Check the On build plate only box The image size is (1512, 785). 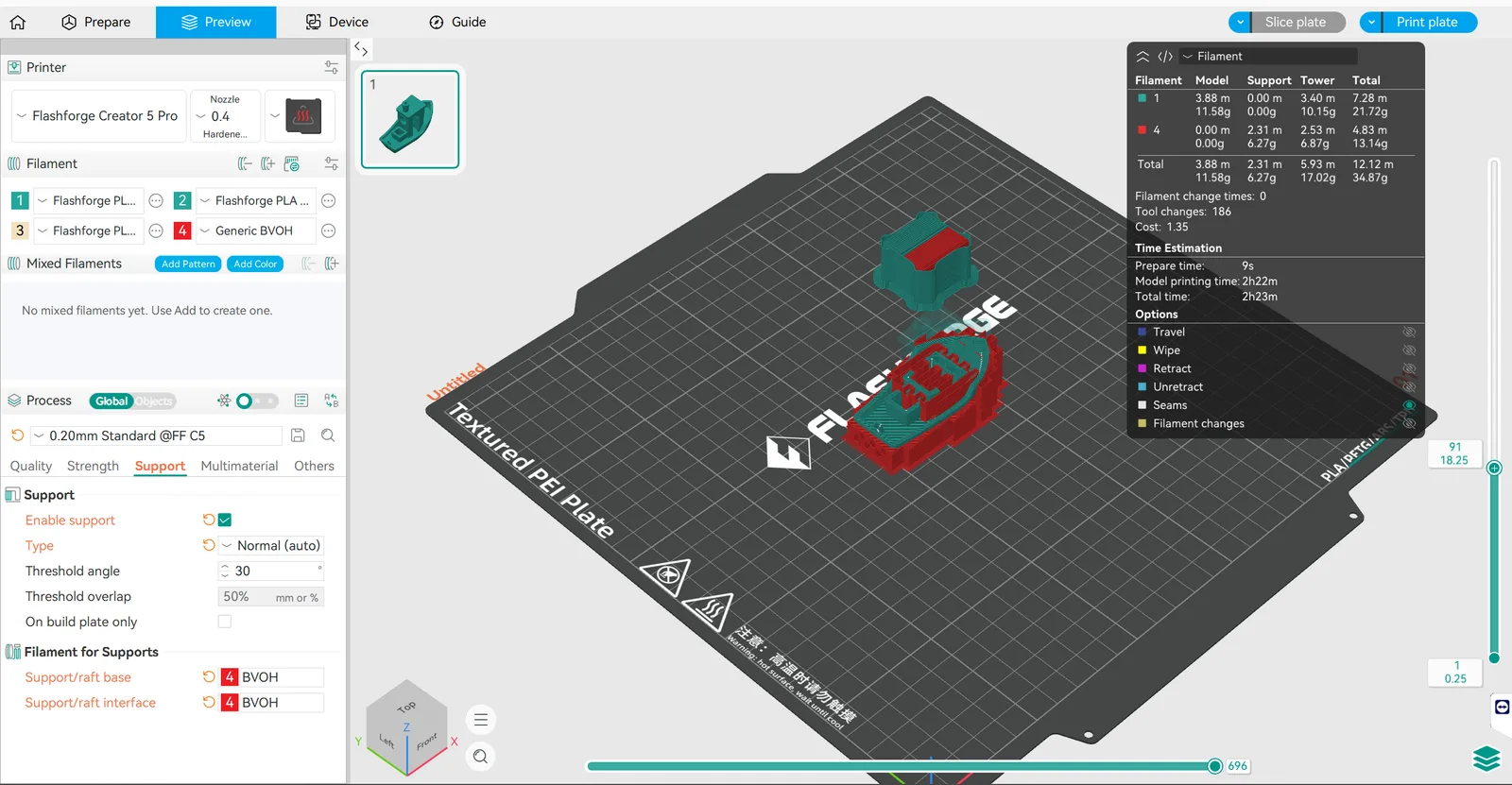coord(225,622)
